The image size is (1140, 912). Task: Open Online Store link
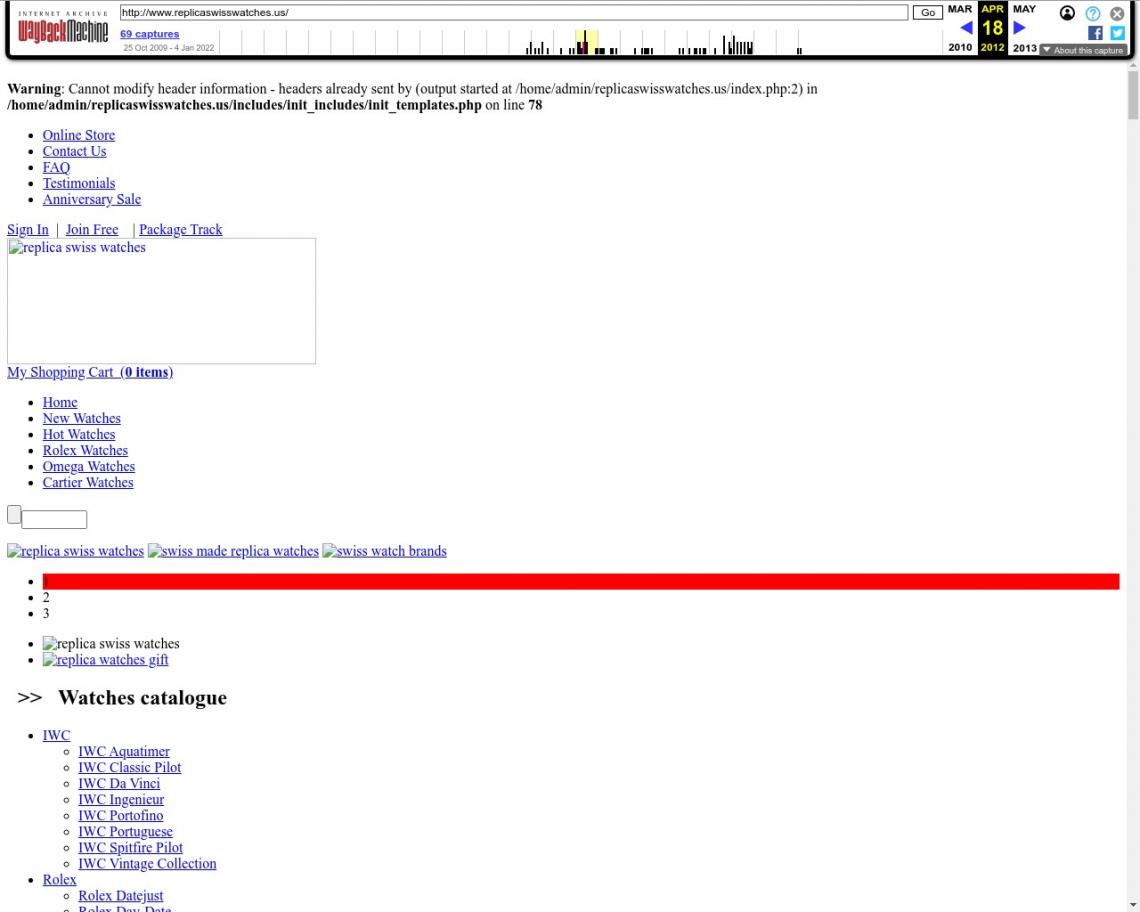click(79, 135)
